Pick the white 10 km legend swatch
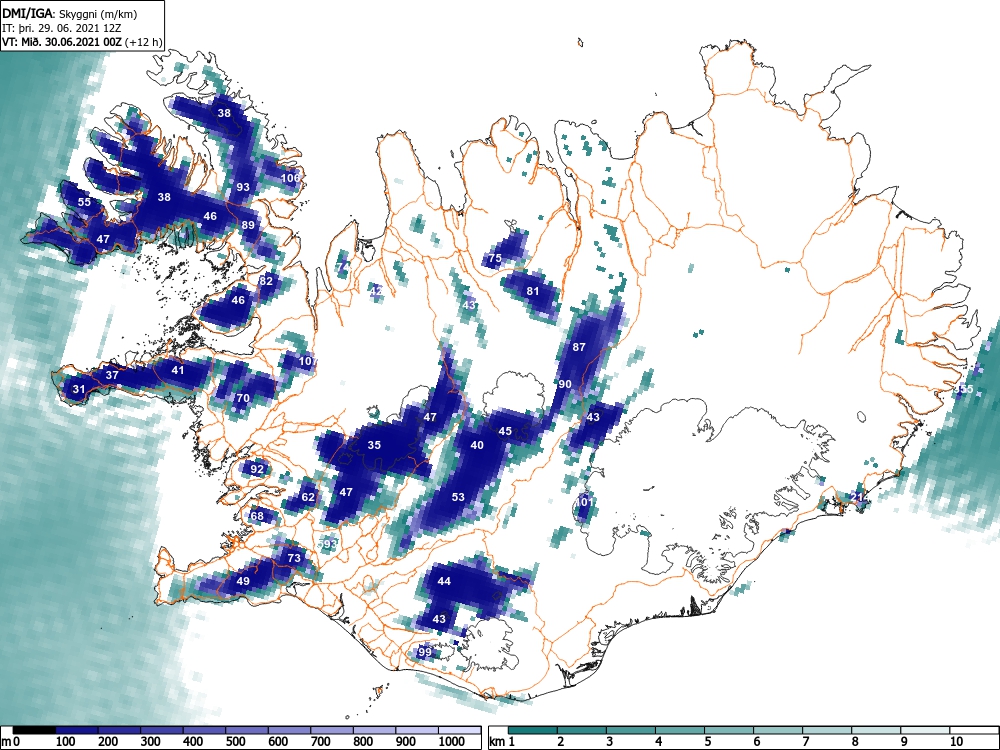The height and width of the screenshot is (750, 1000). click(973, 730)
